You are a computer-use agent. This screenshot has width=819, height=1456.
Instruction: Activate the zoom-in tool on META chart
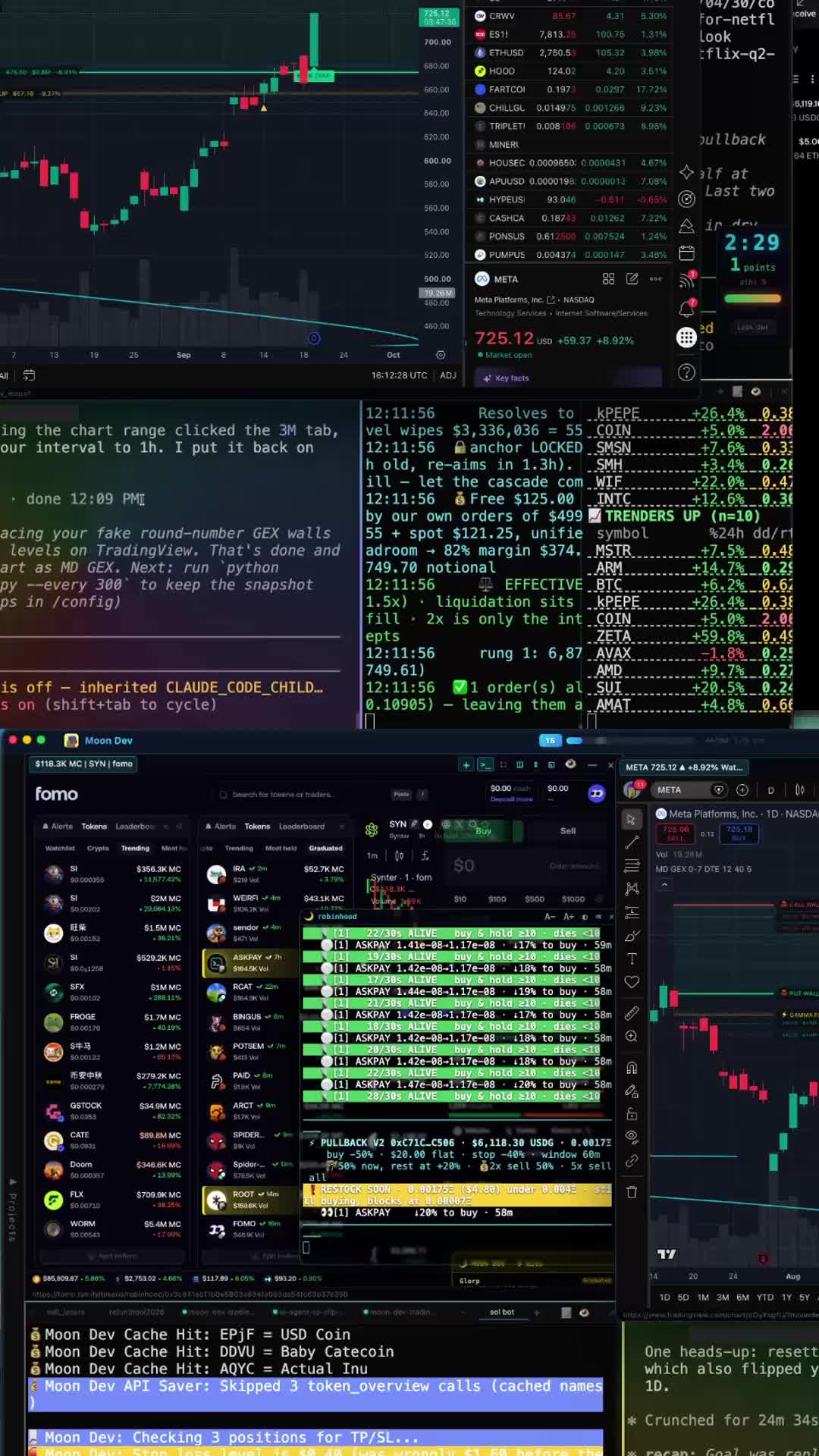(x=631, y=1037)
